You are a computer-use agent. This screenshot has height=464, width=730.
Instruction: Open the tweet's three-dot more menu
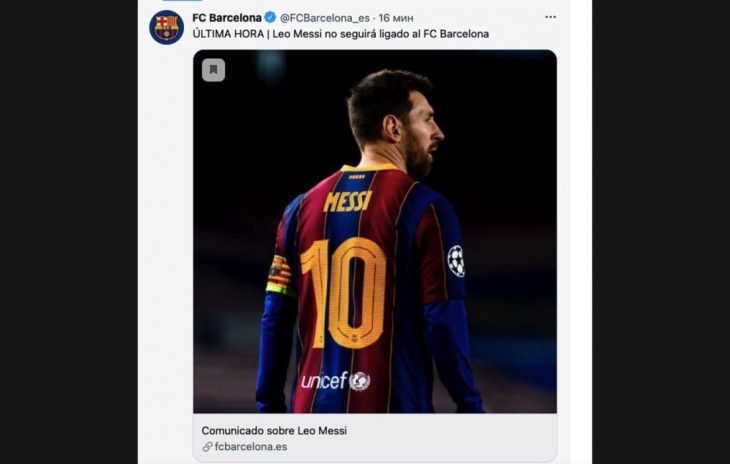550,17
